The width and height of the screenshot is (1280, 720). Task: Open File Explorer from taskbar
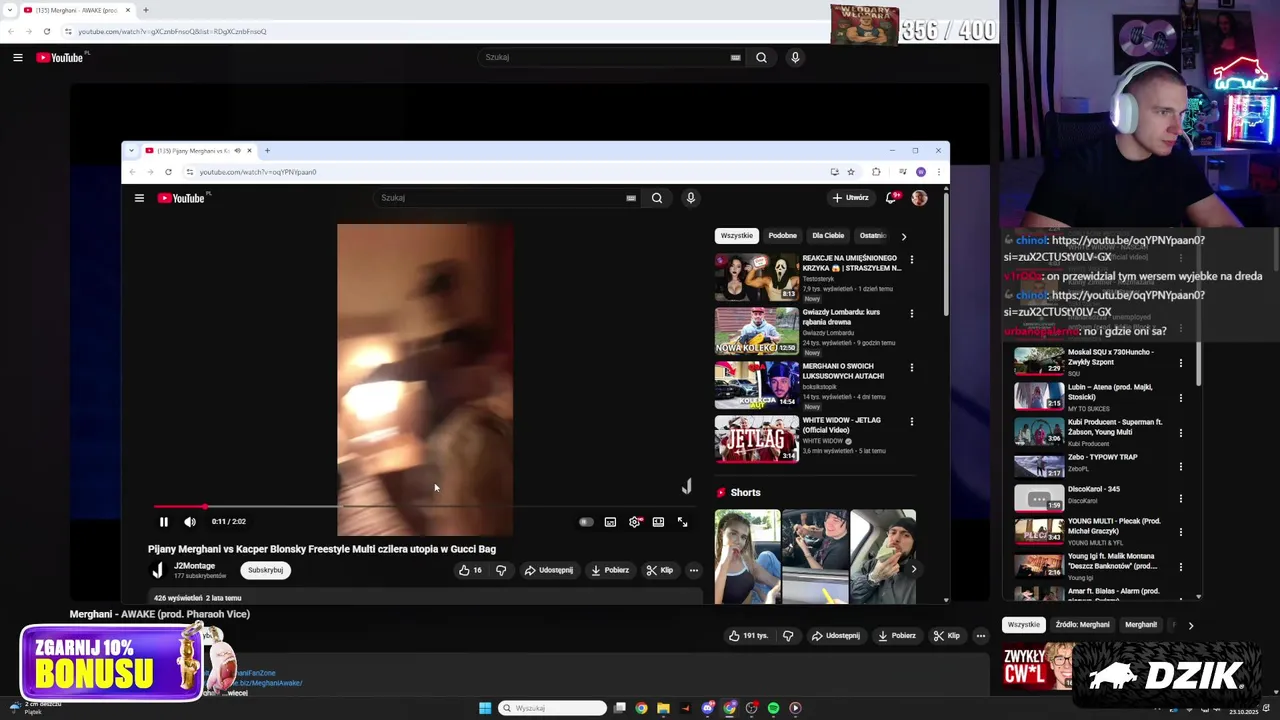point(663,708)
